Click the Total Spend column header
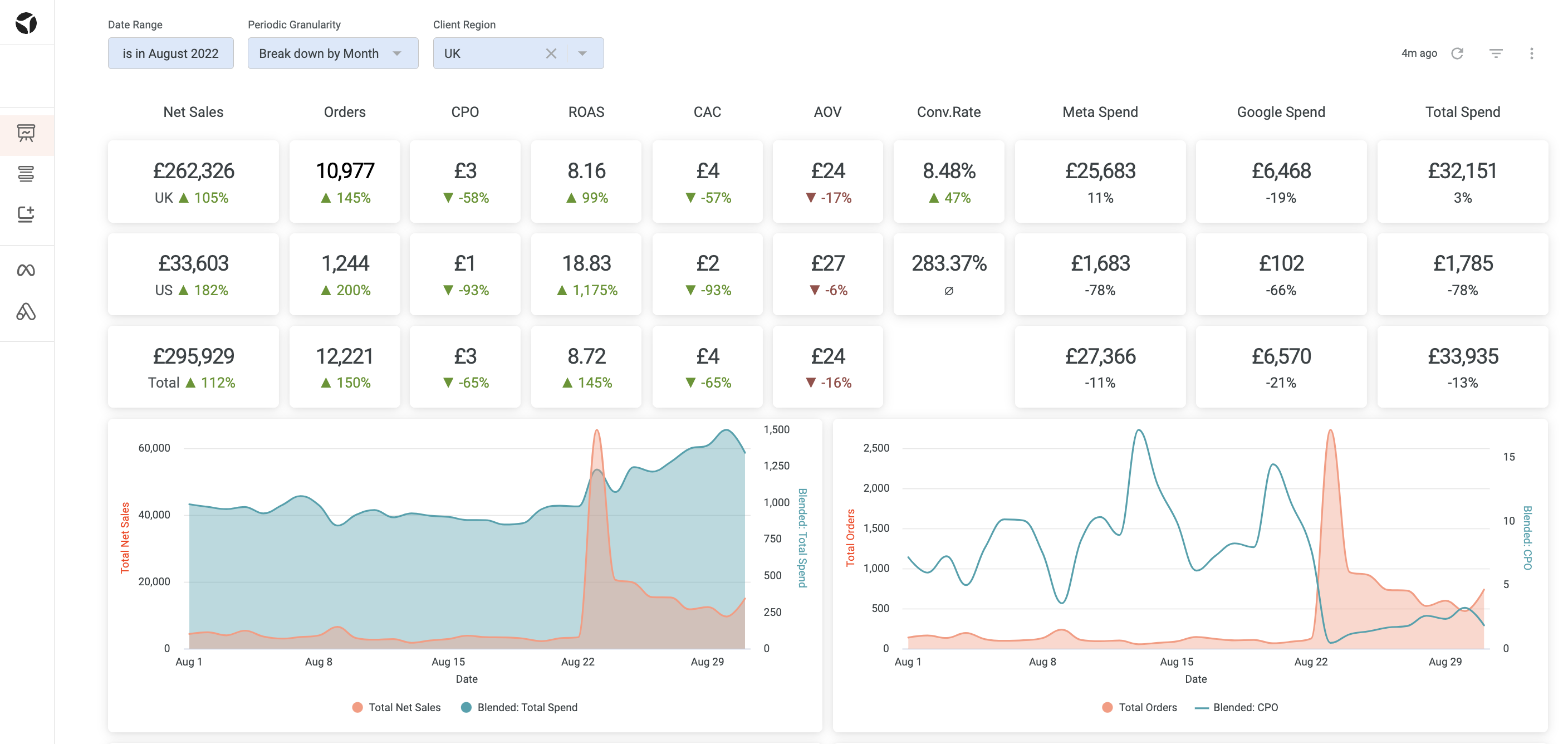 coord(1463,112)
